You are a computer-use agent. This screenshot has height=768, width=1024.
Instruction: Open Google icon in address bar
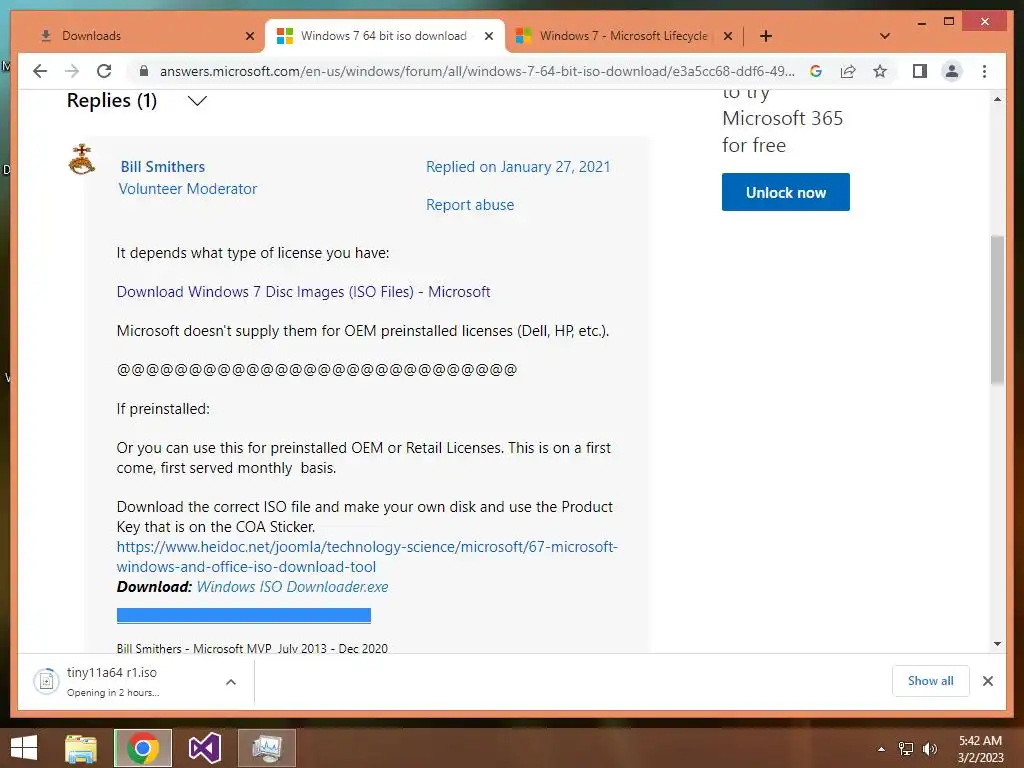816,71
